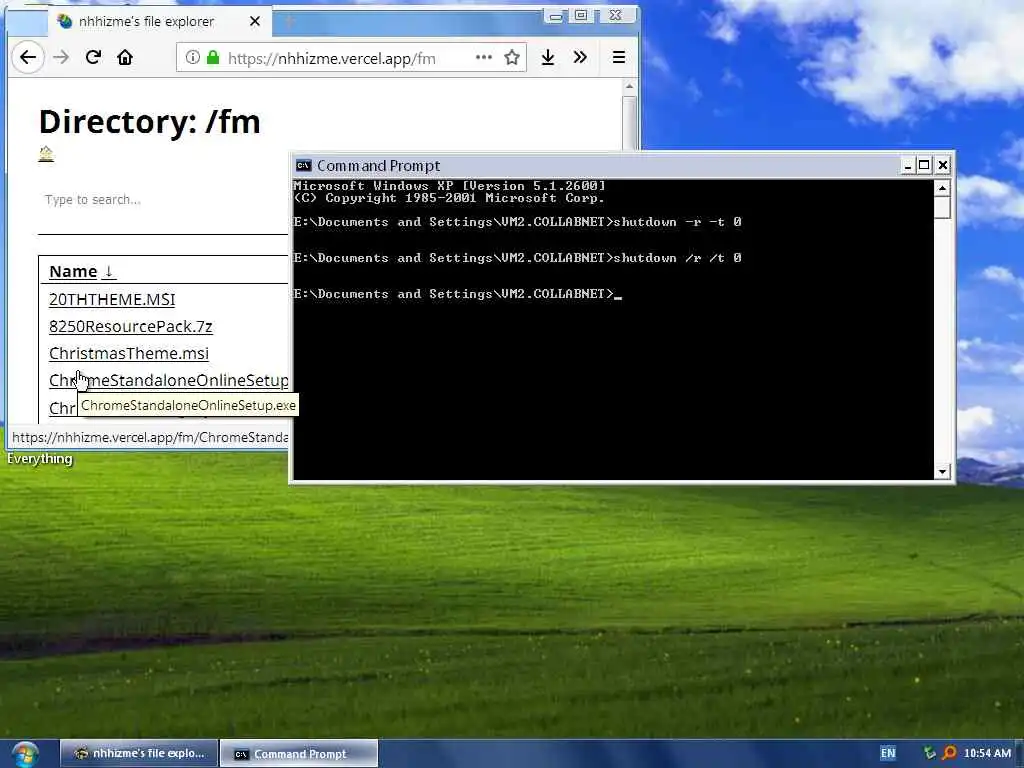Click the network tray icon
This screenshot has height=768, width=1024.
tap(930, 753)
